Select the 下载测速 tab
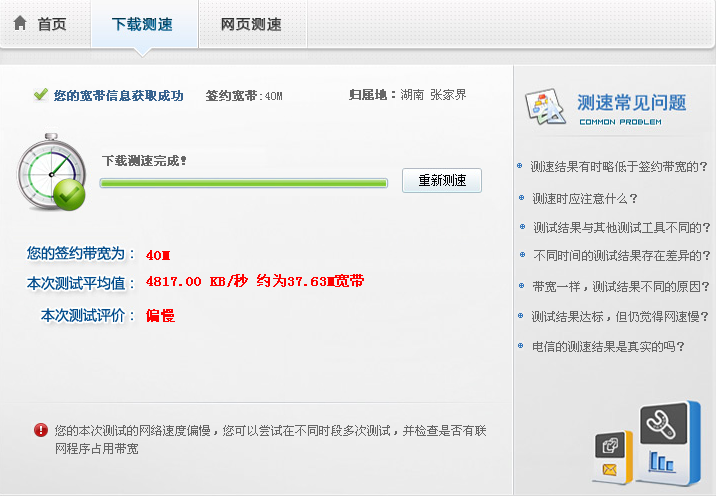Image resolution: width=717 pixels, height=498 pixels. point(144,24)
